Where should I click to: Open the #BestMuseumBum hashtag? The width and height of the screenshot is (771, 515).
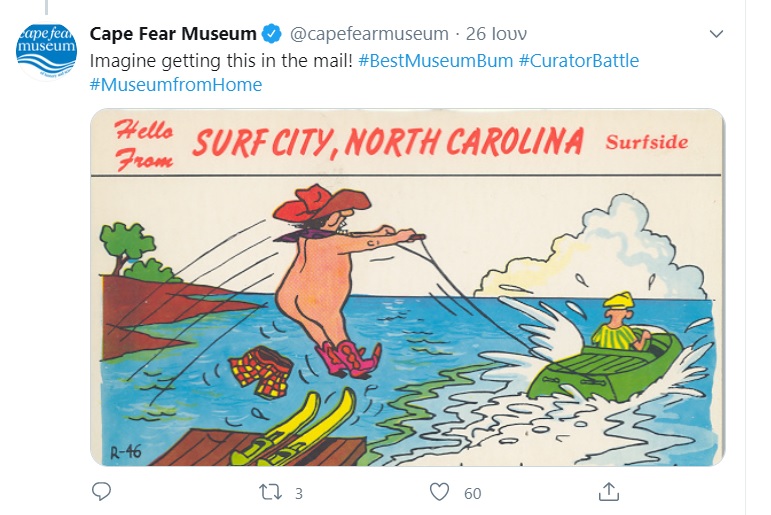pyautogui.click(x=434, y=60)
